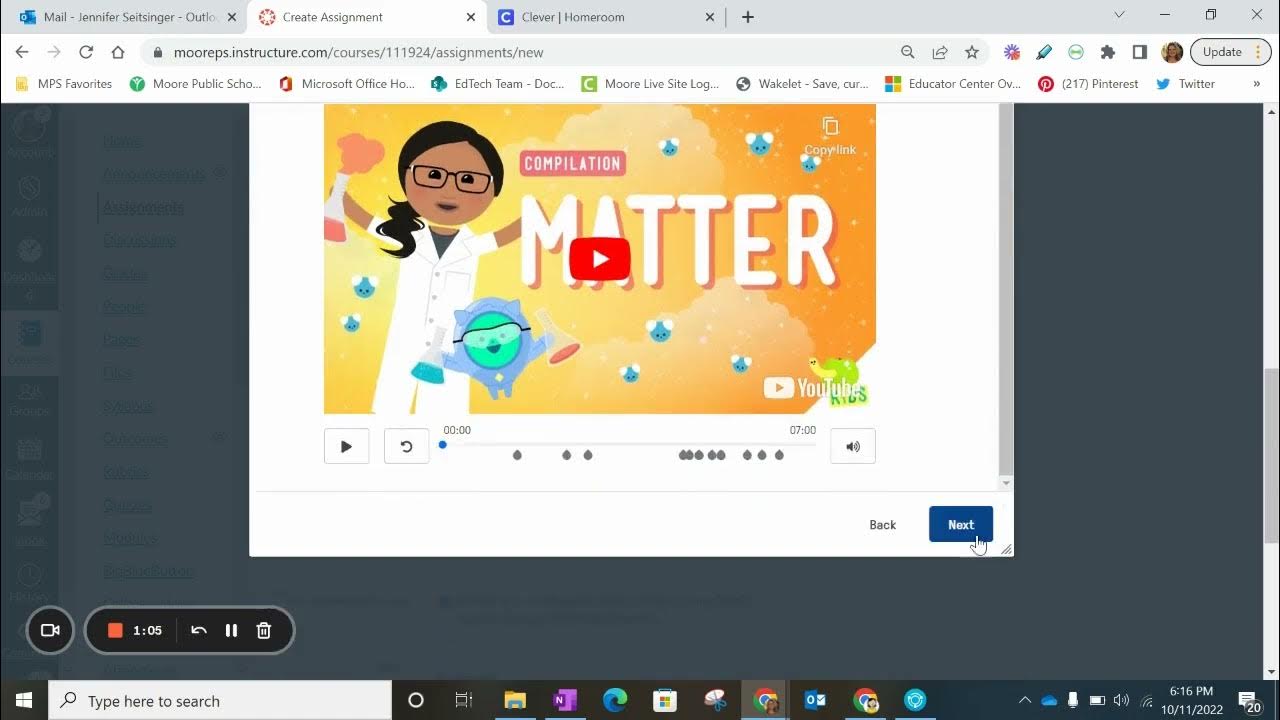1280x720 pixels.
Task: Open Outlook from the taskbar
Action: tap(816, 700)
